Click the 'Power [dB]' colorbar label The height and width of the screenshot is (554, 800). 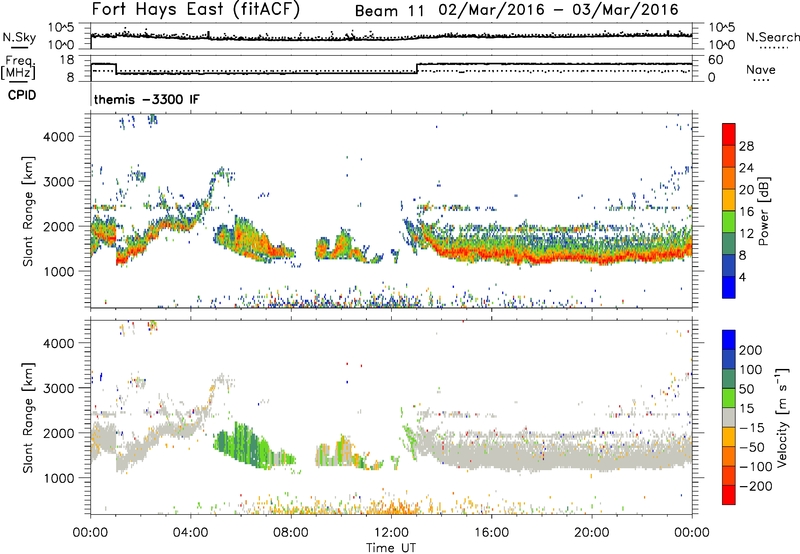click(763, 211)
